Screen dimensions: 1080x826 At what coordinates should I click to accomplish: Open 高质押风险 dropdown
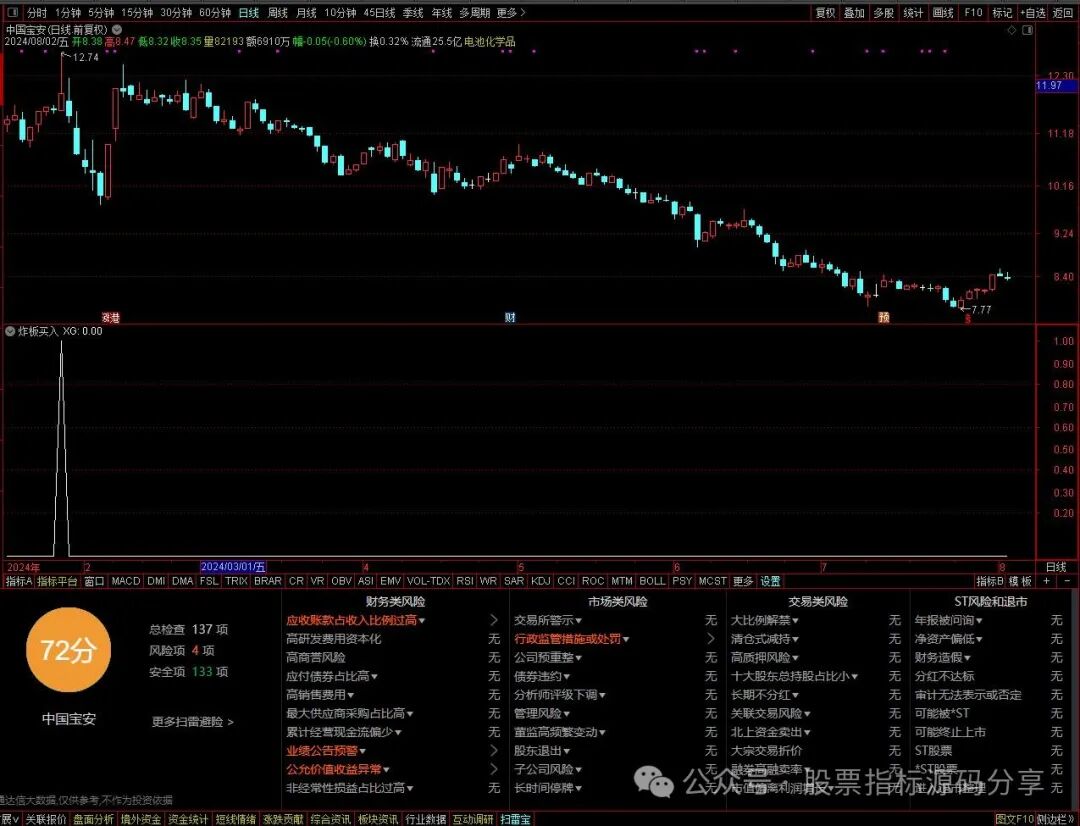click(x=765, y=658)
